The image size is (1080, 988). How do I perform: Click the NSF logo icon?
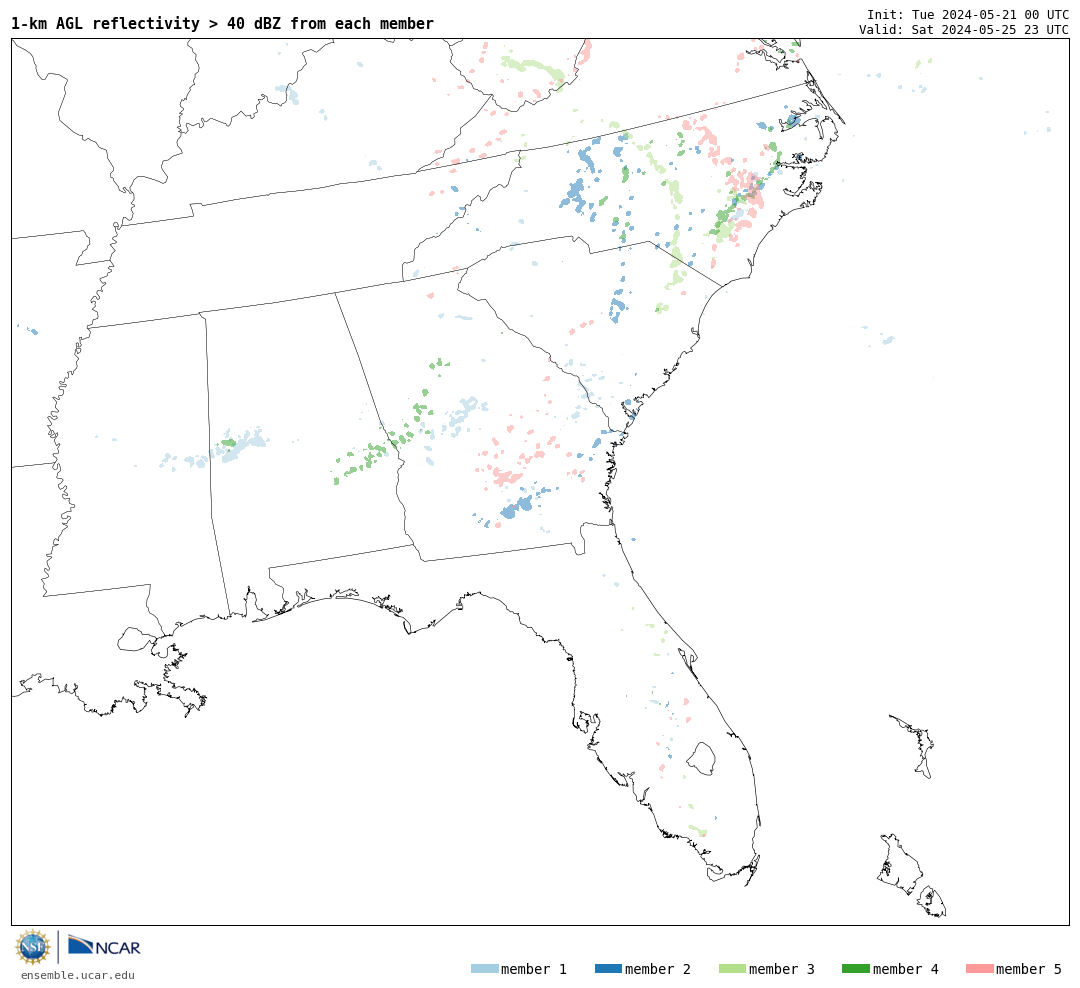[32, 947]
